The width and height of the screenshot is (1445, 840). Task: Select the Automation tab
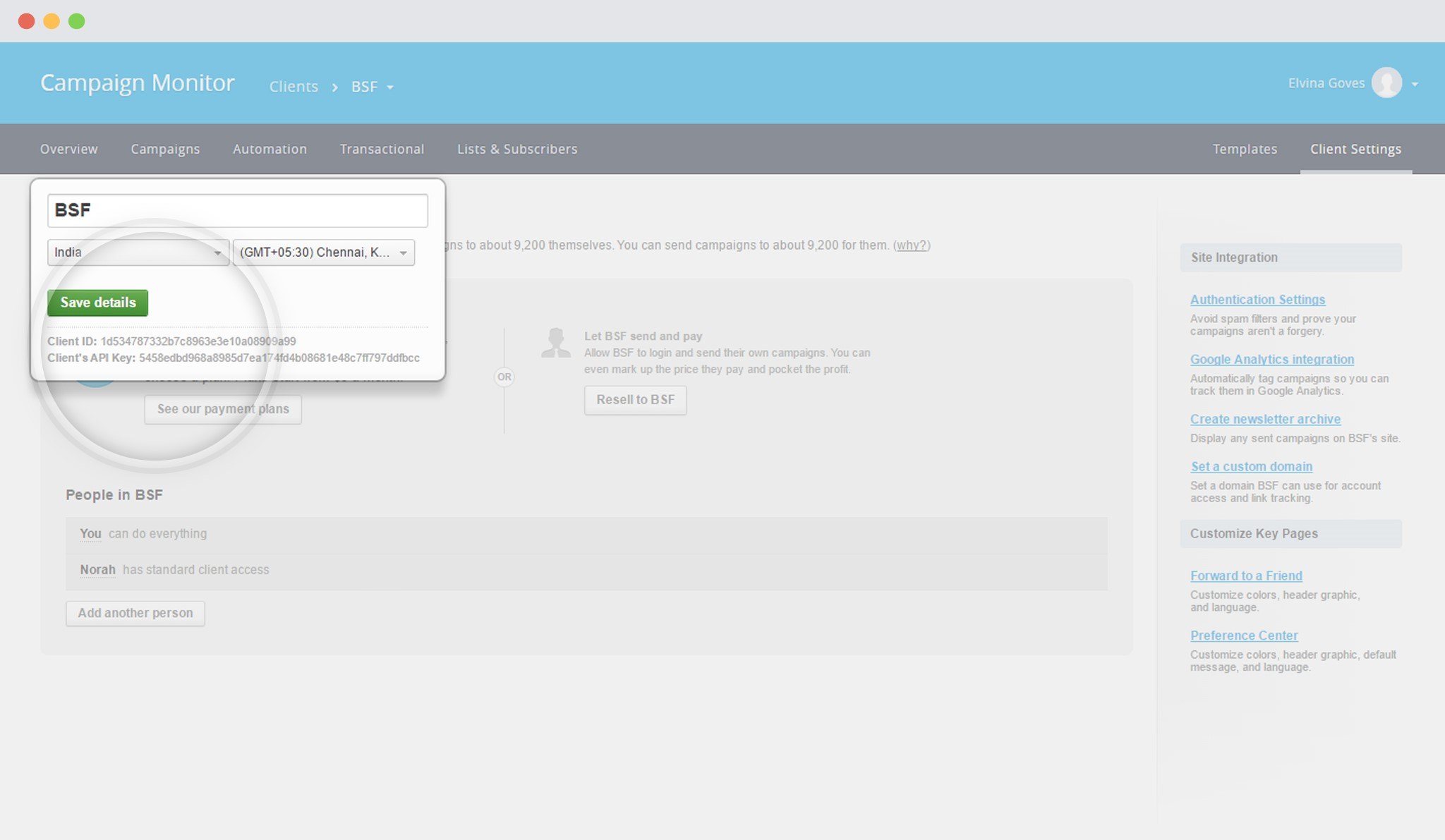269,148
